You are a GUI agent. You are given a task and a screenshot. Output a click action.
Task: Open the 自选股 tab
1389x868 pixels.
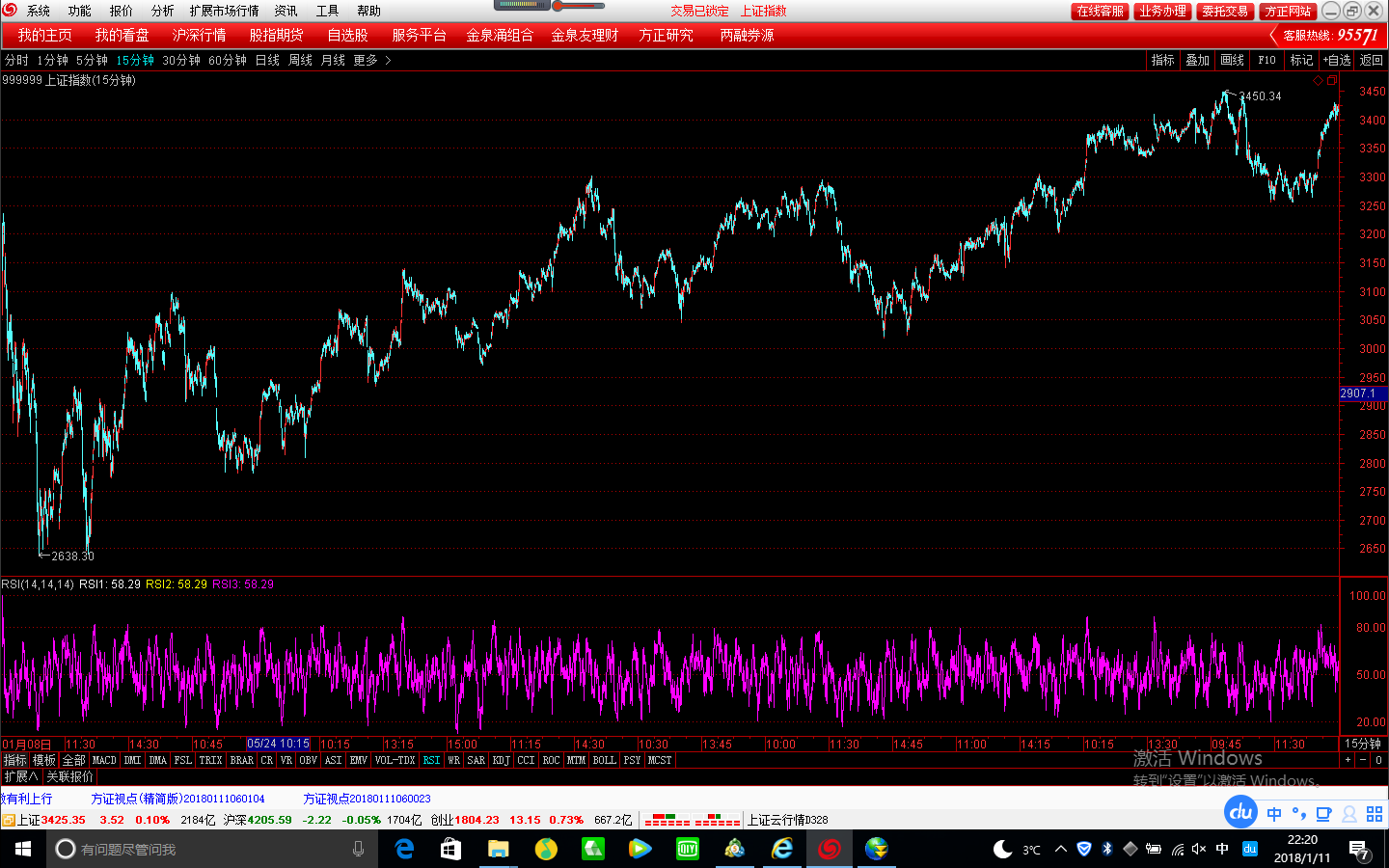348,35
